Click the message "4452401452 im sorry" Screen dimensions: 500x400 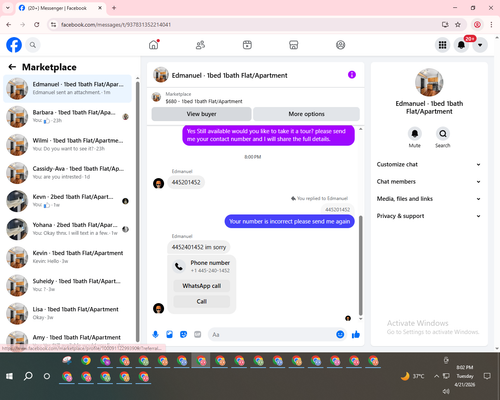[199, 247]
